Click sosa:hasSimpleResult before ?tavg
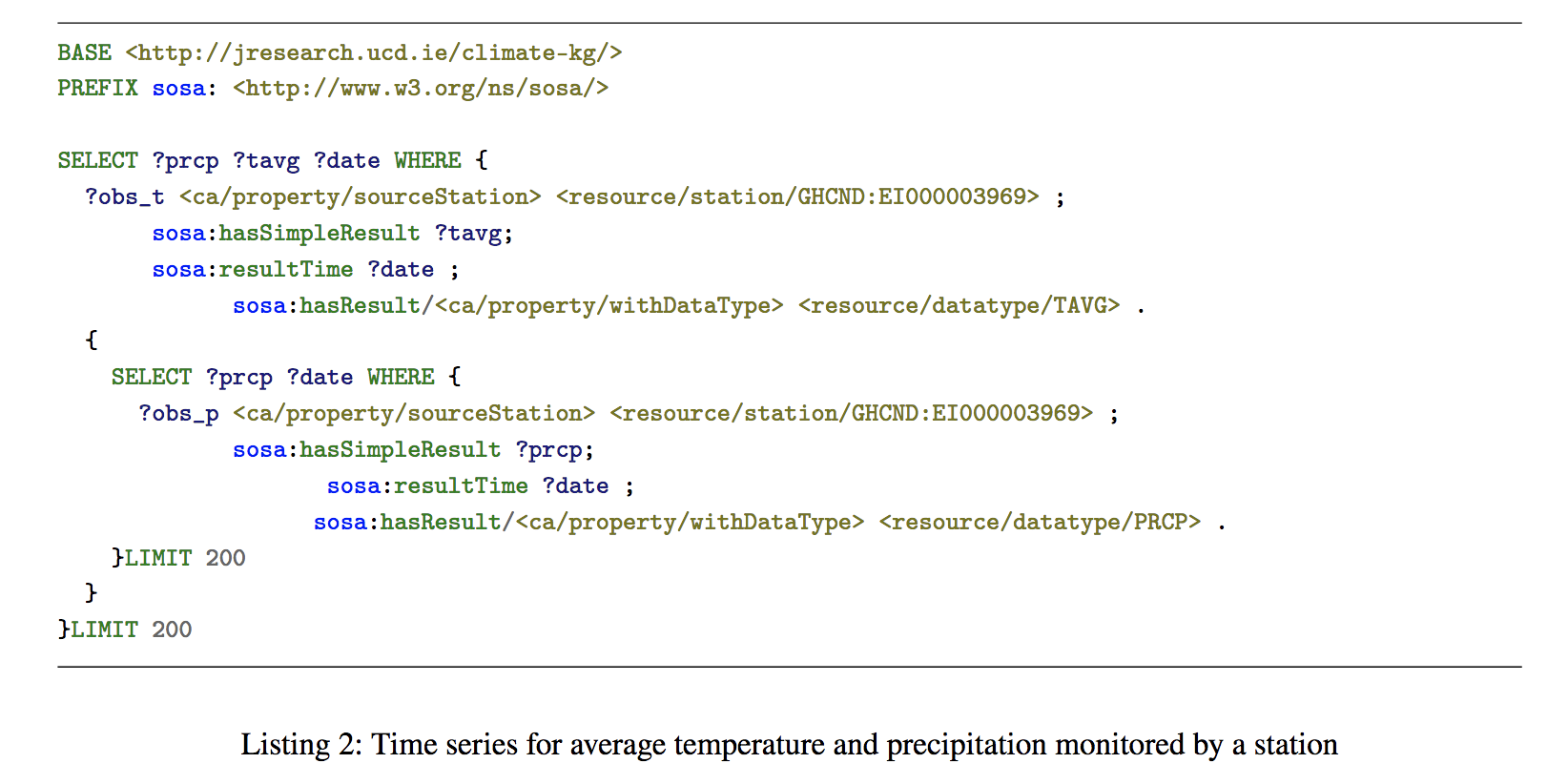 tap(286, 234)
